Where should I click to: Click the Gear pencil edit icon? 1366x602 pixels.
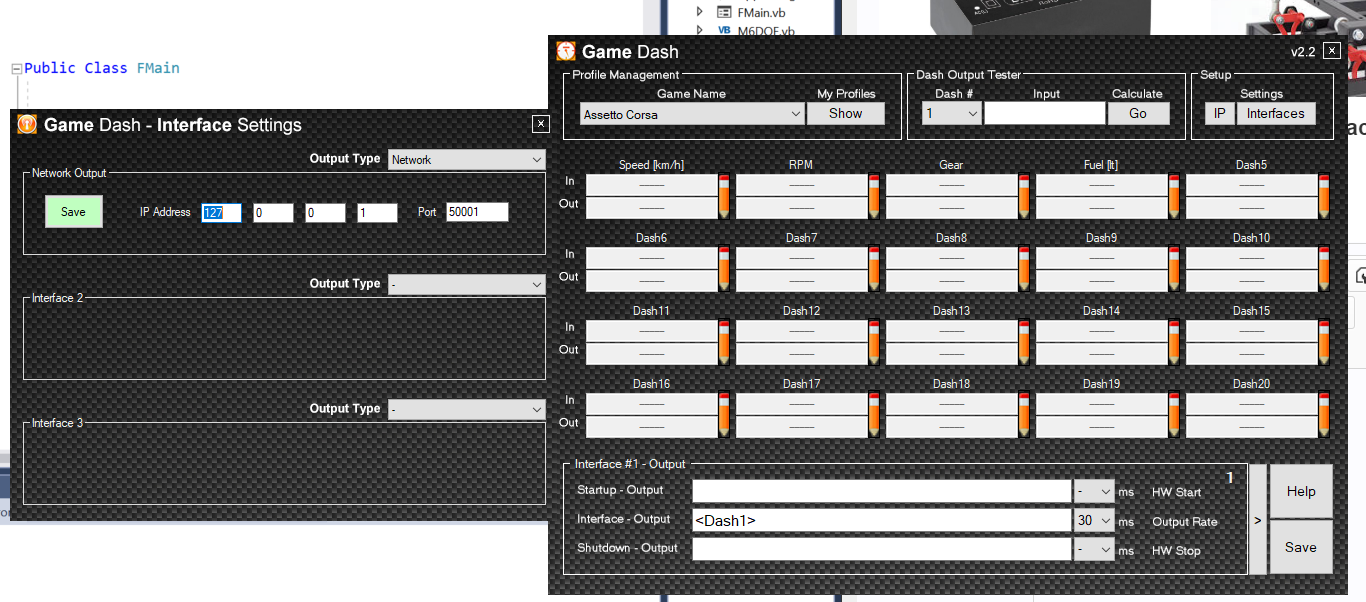[1025, 196]
